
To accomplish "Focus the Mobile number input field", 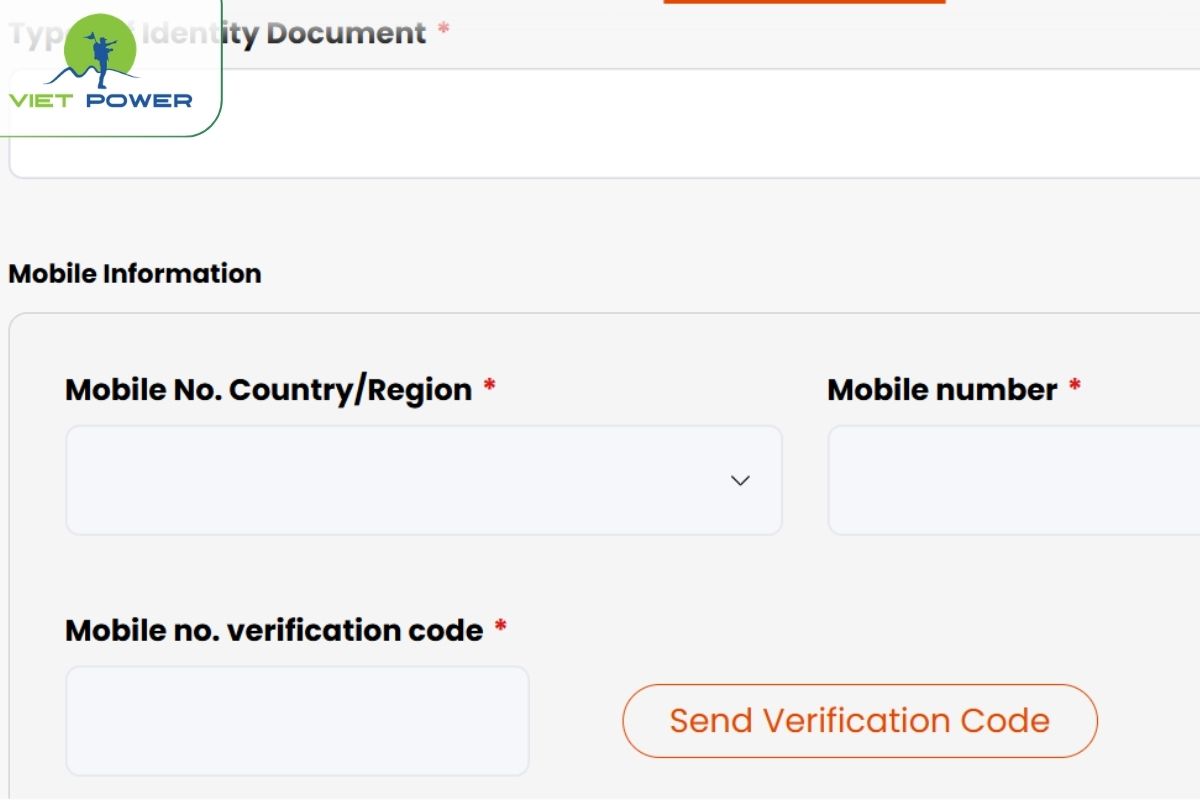I will click(1013, 480).
